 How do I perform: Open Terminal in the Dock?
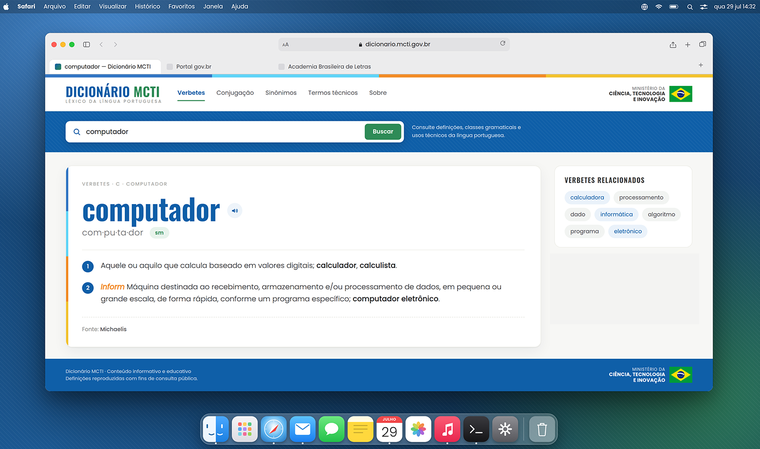(476, 429)
